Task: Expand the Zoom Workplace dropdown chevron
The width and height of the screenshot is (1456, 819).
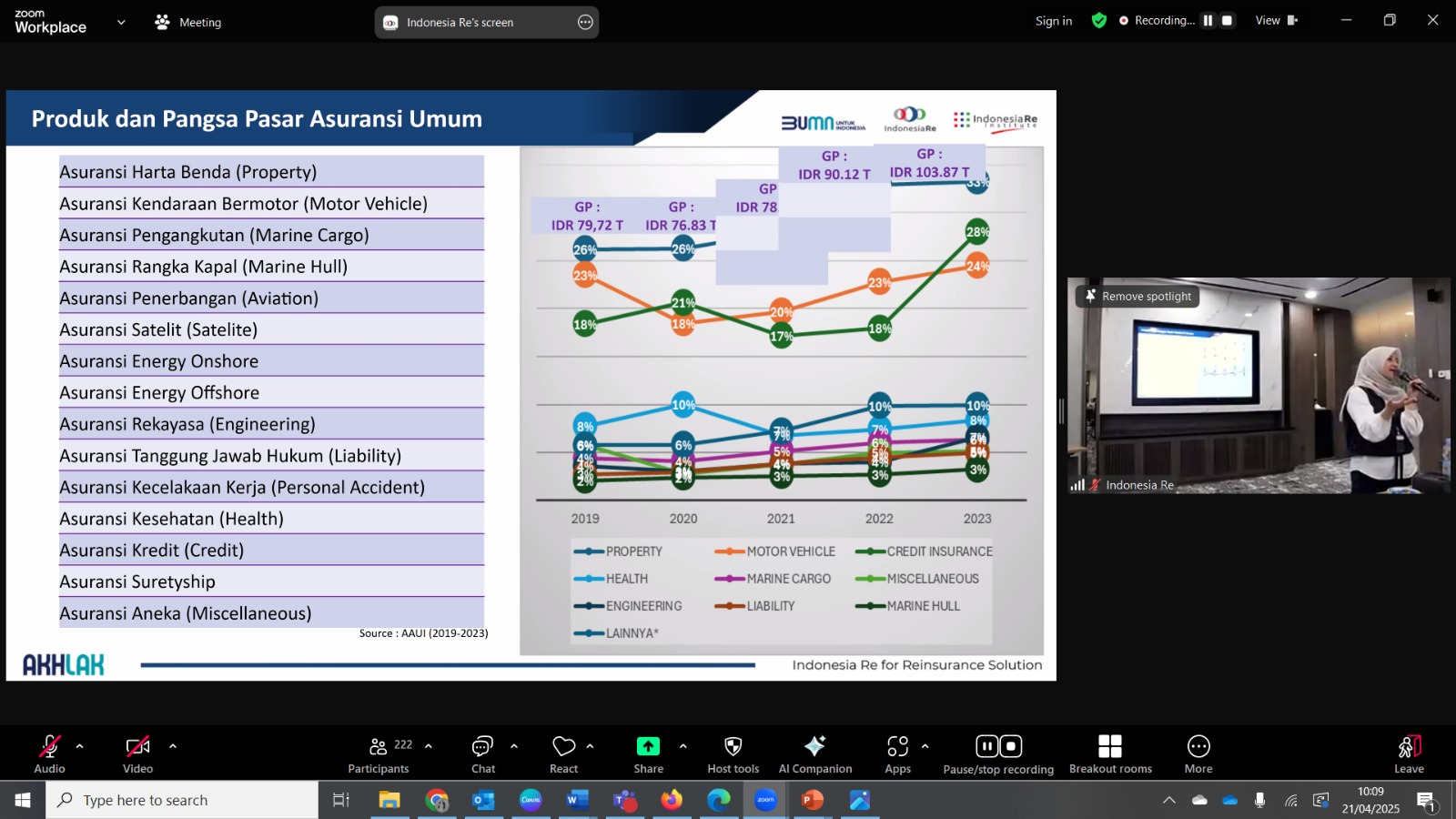Action: [x=121, y=23]
